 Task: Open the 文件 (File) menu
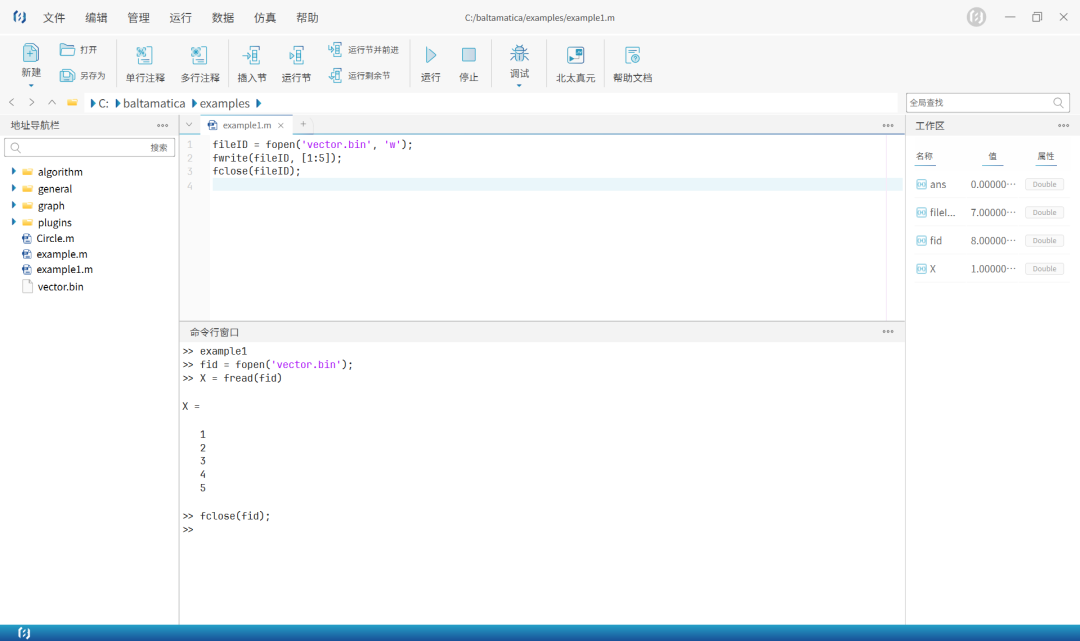(x=54, y=18)
